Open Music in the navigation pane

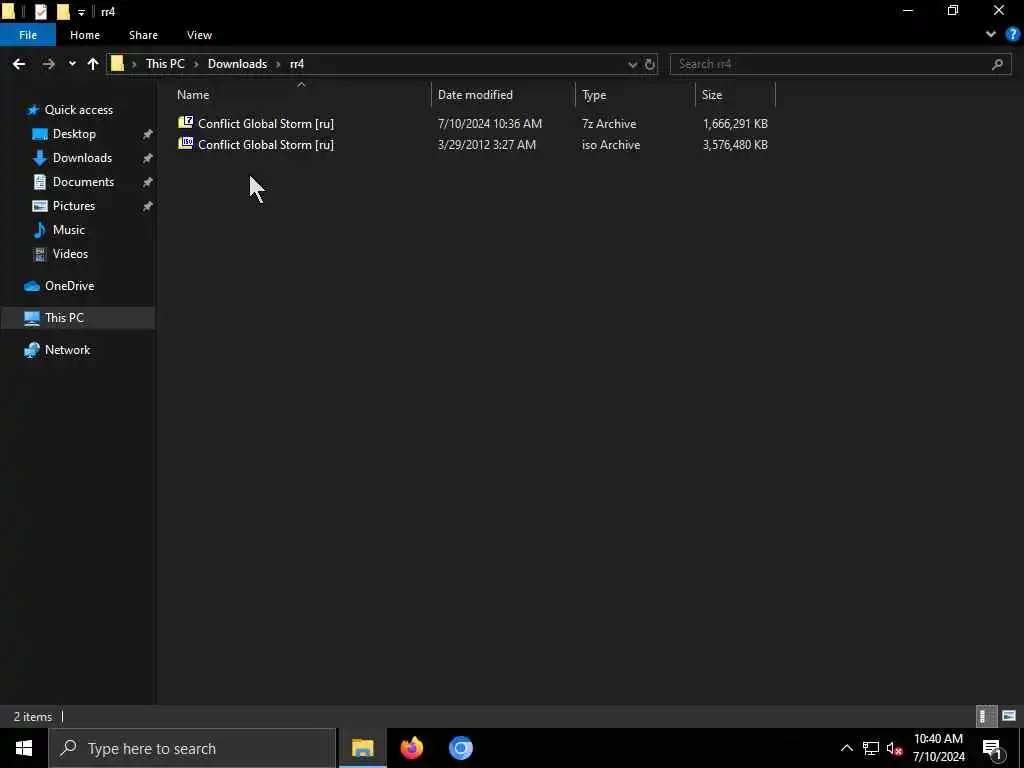(68, 230)
